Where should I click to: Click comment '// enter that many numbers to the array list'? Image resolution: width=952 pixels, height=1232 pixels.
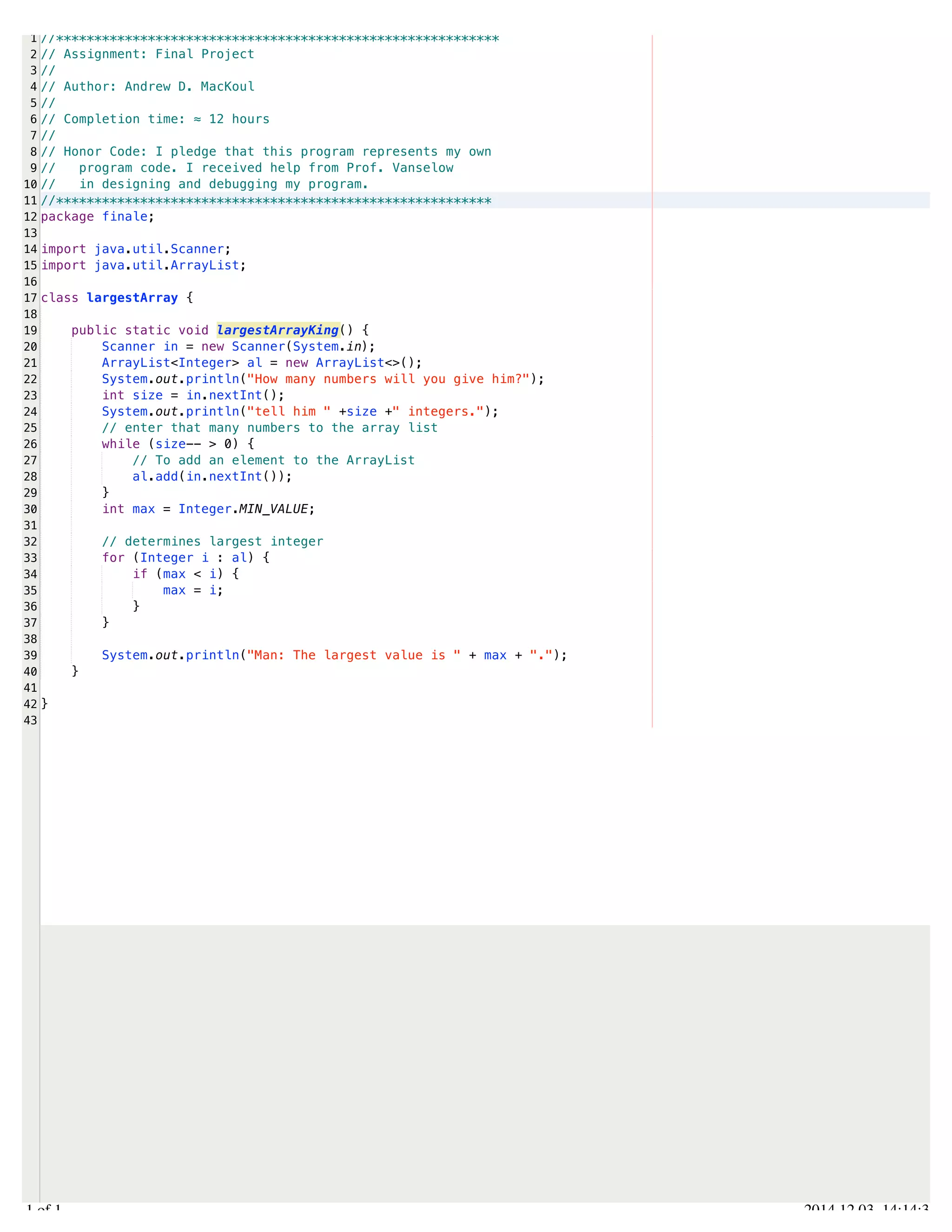coord(270,428)
